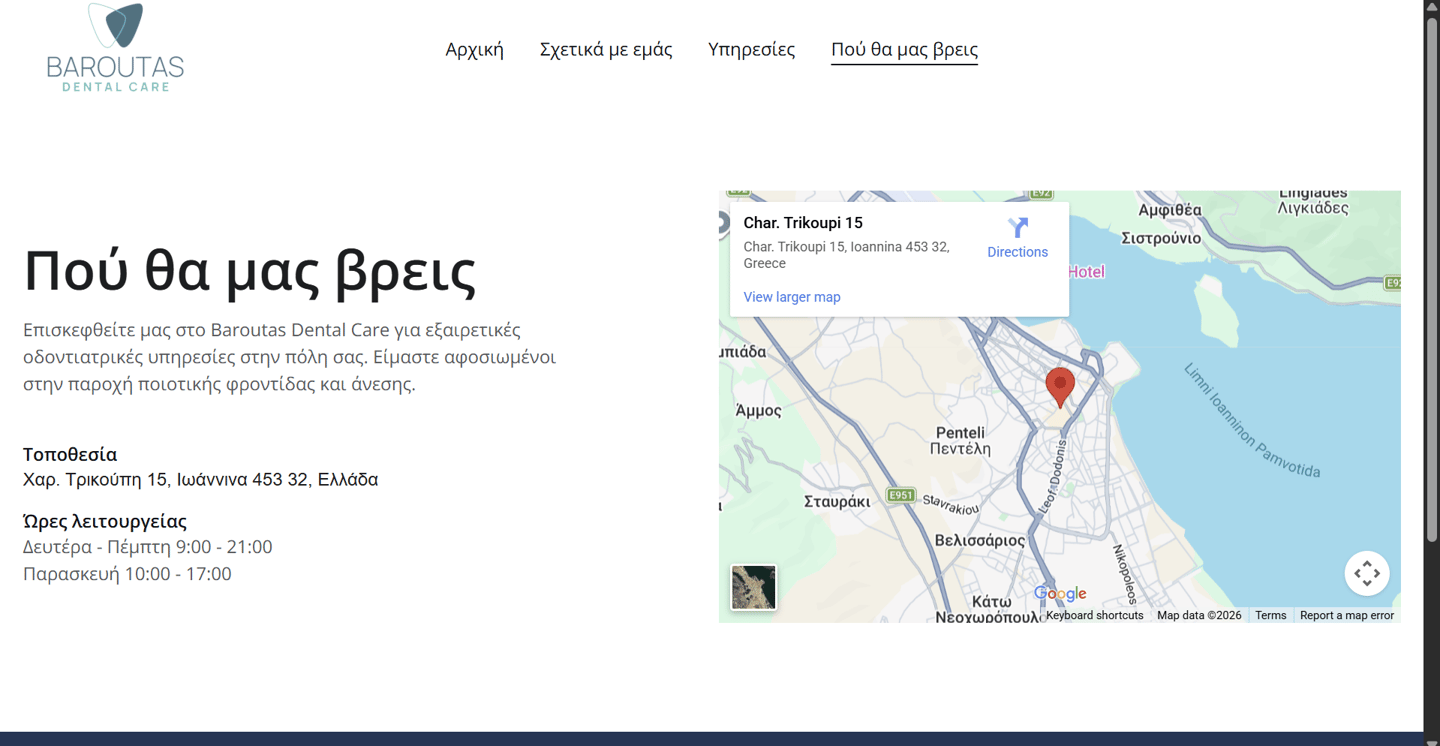Click the Char. Trikoupi 15 map title
Image resolution: width=1440 pixels, height=746 pixels.
pos(803,223)
